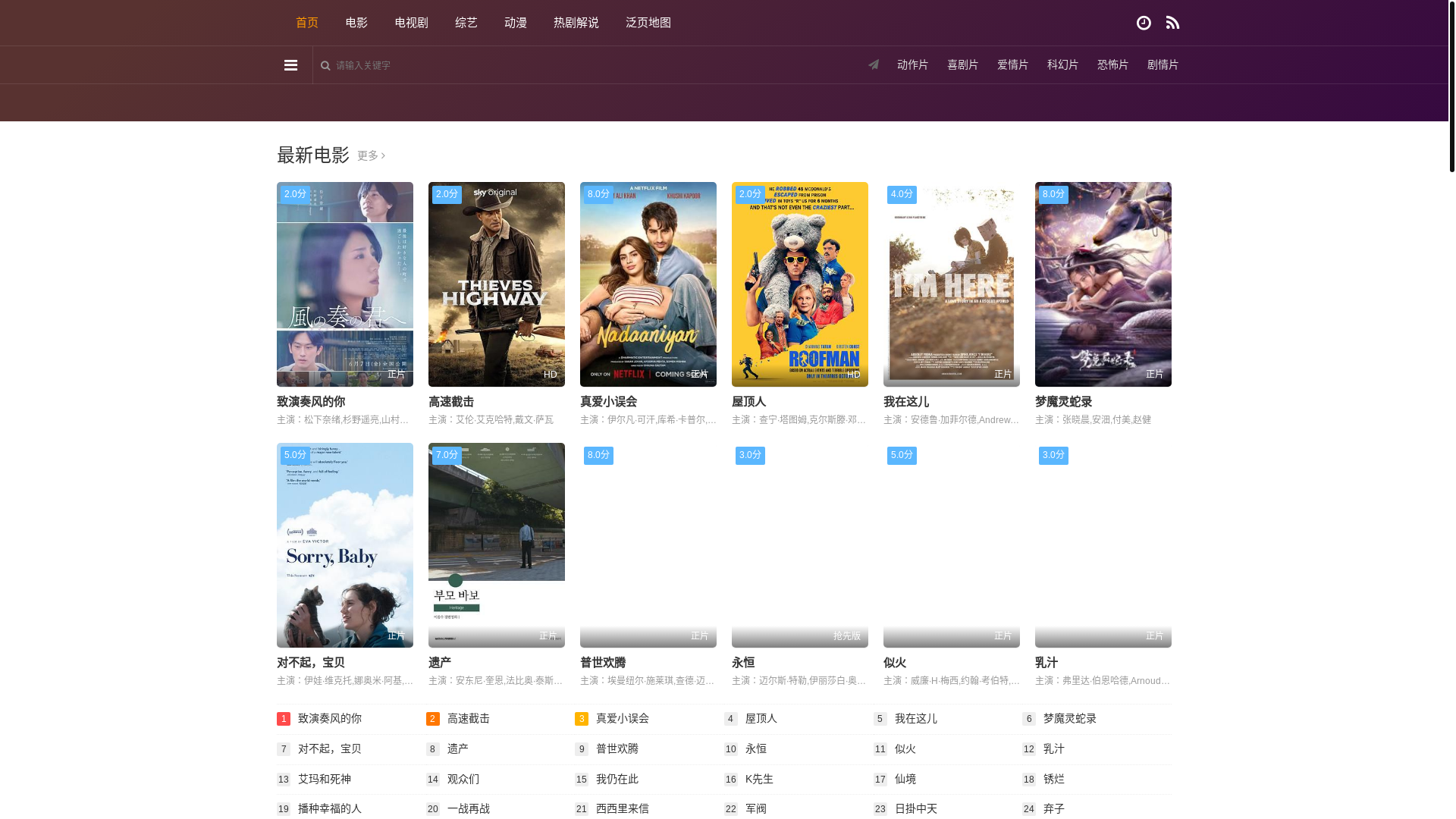The width and height of the screenshot is (1456, 819).
Task: Browse the 剧情片 genre
Action: (1163, 64)
